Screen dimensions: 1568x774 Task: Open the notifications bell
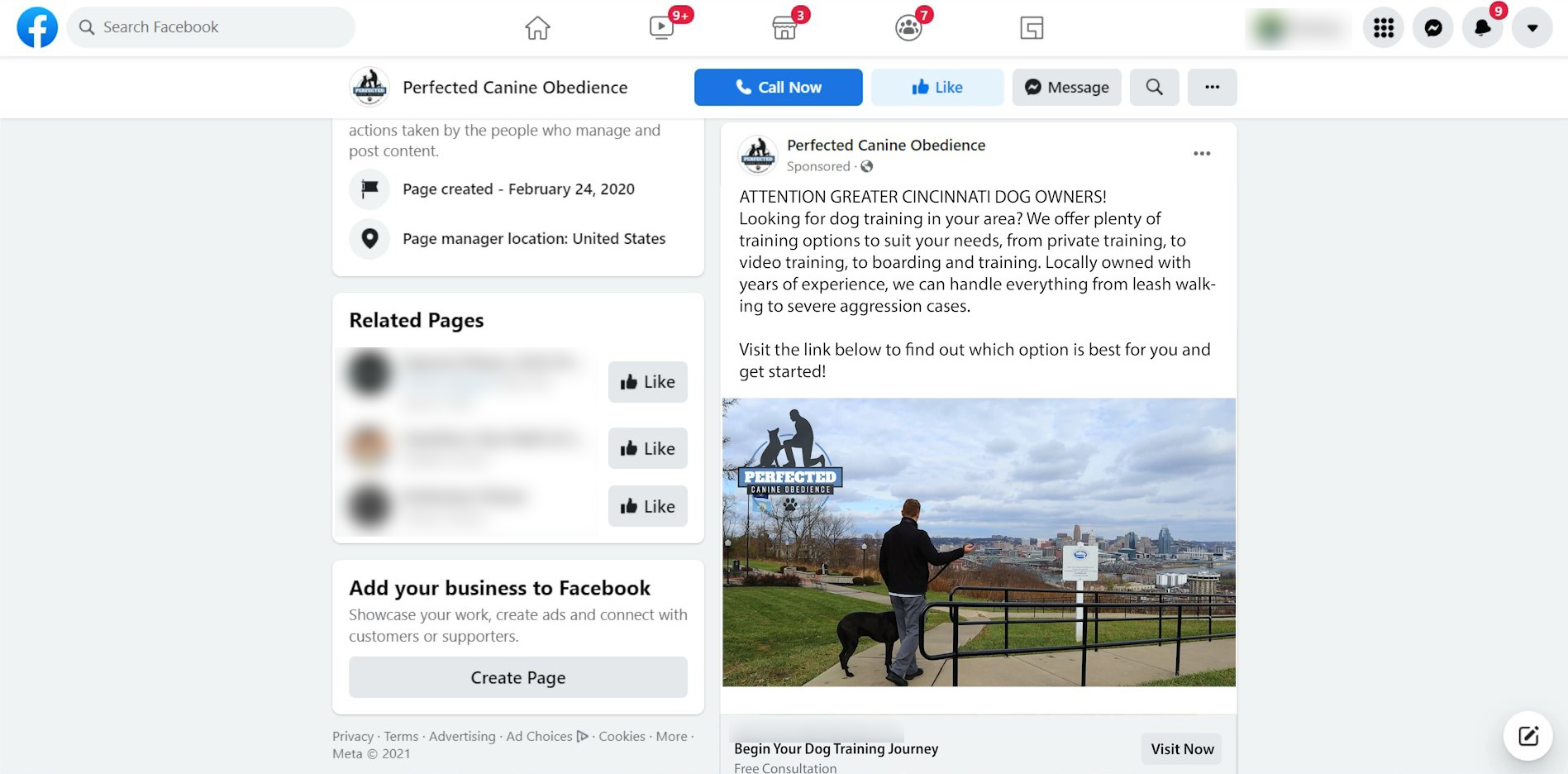[x=1483, y=28]
